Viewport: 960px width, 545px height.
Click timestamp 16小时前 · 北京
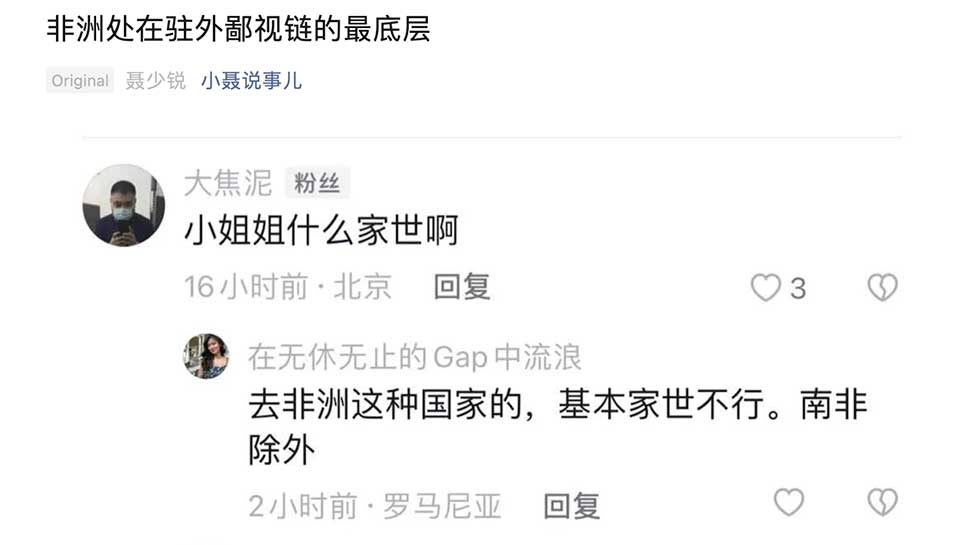coord(288,287)
